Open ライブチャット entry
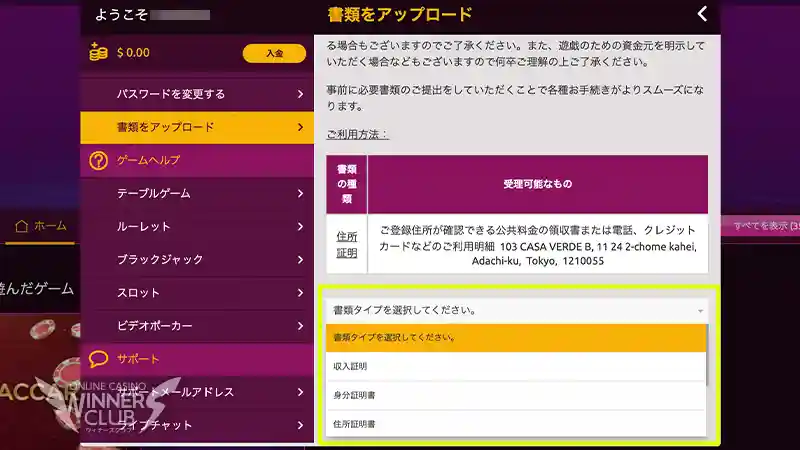The width and height of the screenshot is (800, 450). coord(197,425)
